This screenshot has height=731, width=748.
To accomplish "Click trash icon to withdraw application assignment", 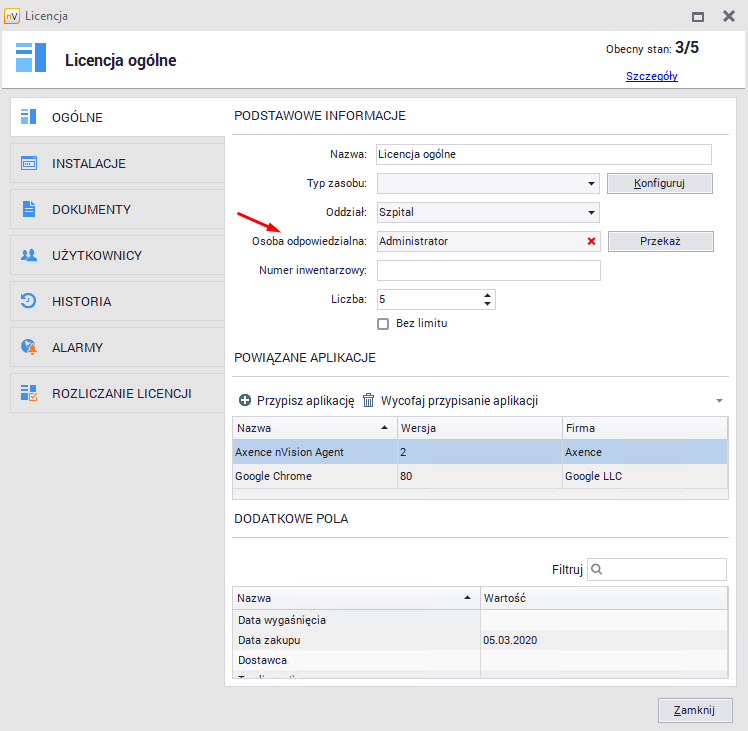I will 369,401.
